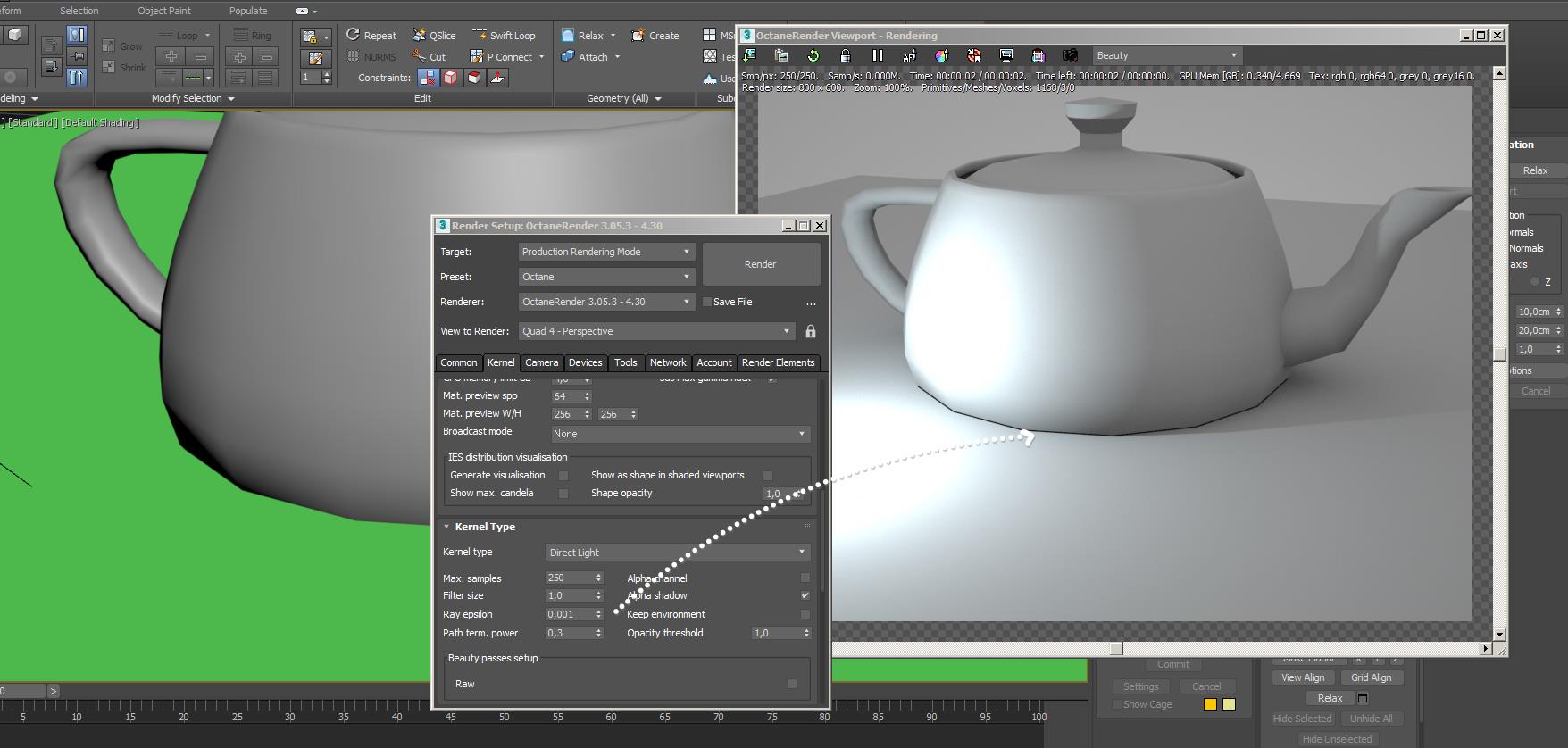Image resolution: width=1568 pixels, height=748 pixels.
Task: Click the NURMS toggle in the ribbon
Action: 371,57
